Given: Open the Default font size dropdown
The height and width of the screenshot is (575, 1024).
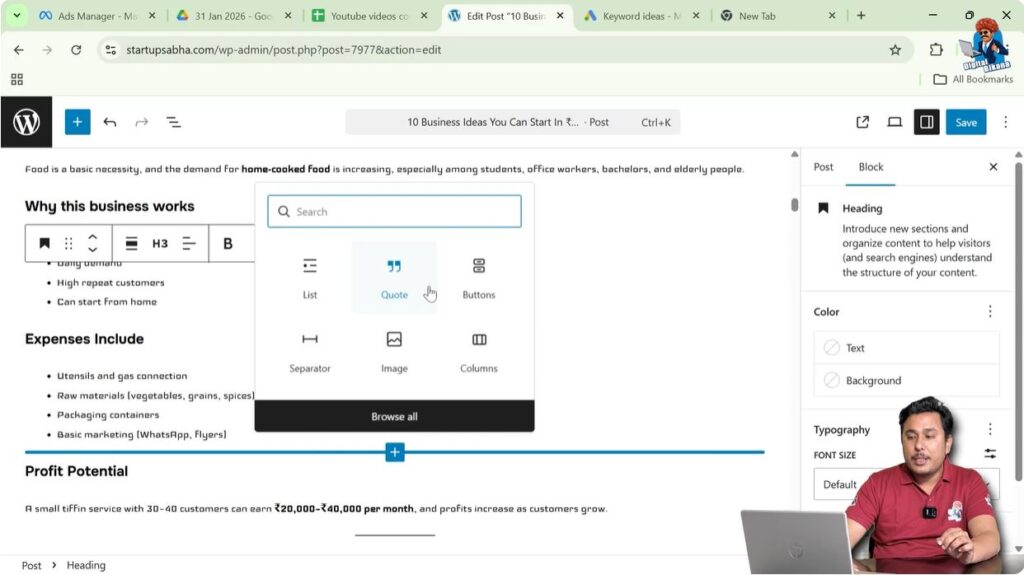Looking at the screenshot, I should click(x=906, y=484).
